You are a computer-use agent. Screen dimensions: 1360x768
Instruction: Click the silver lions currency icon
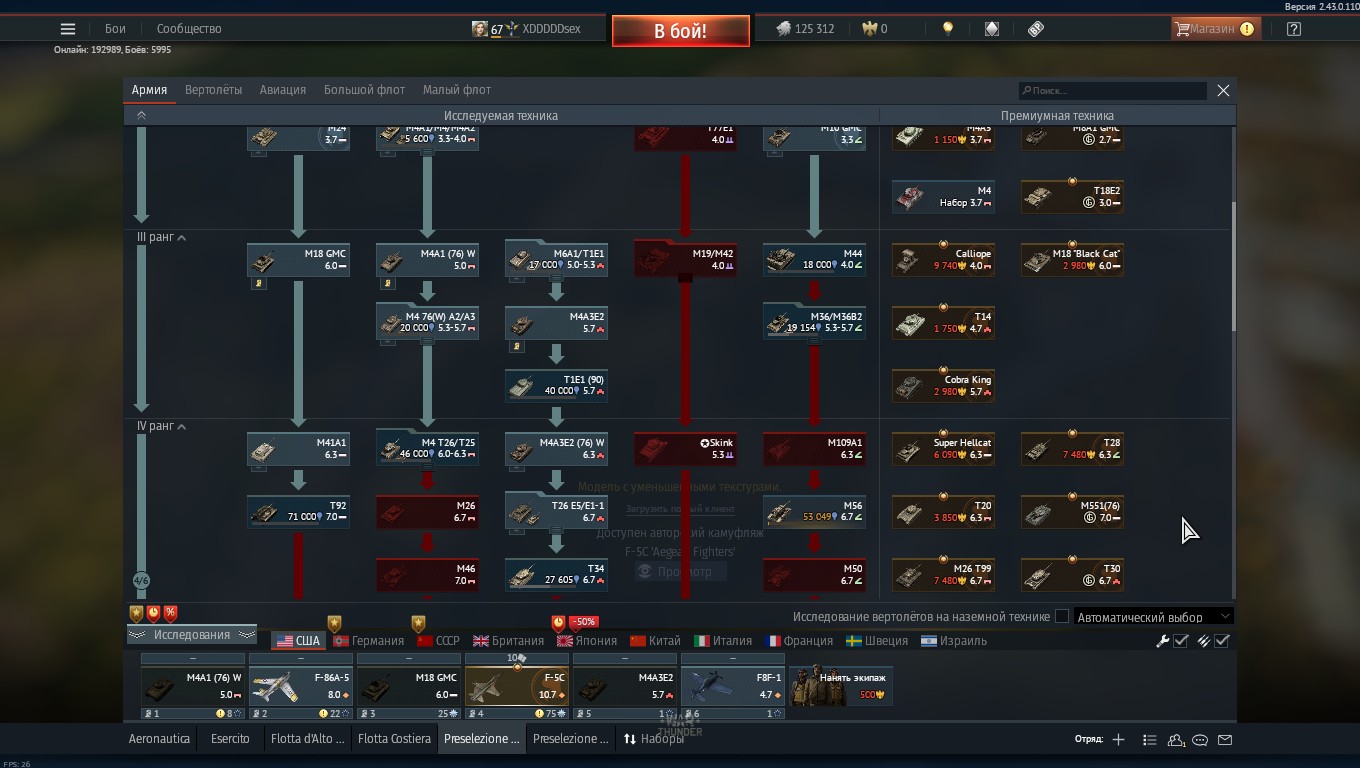tap(783, 29)
